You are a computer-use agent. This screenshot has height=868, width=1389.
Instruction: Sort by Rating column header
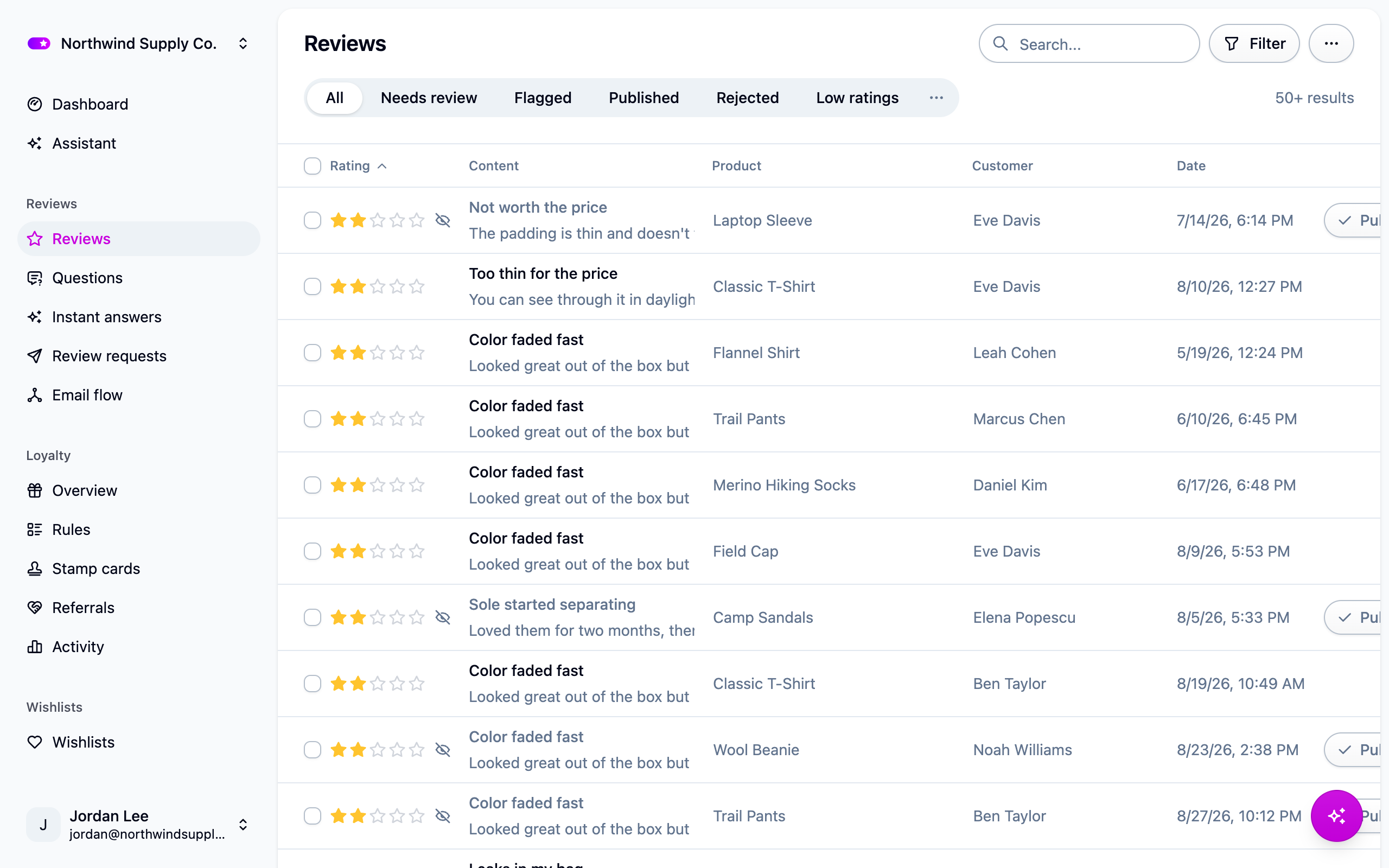point(358,166)
